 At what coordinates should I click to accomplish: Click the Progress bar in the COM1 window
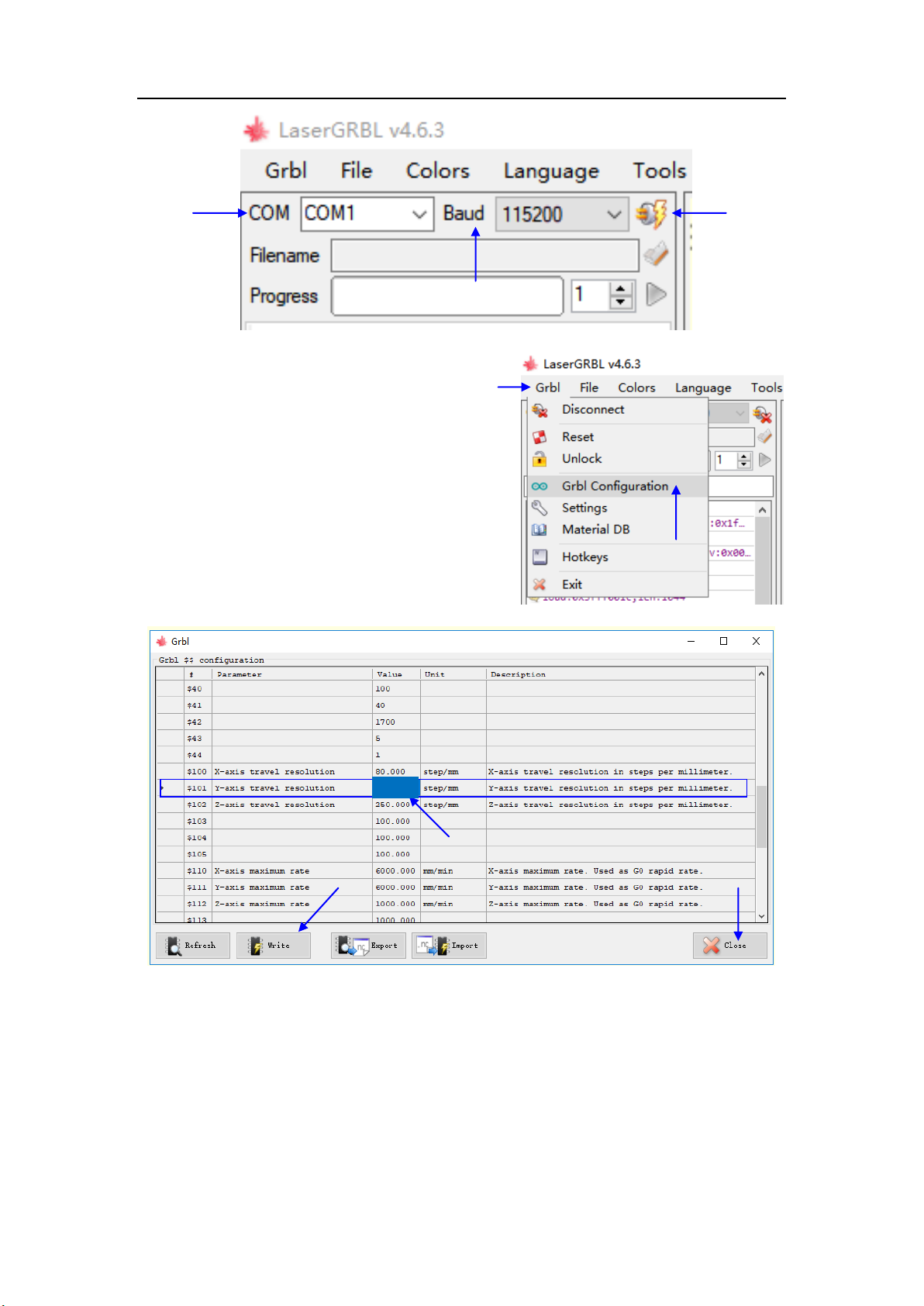[447, 296]
